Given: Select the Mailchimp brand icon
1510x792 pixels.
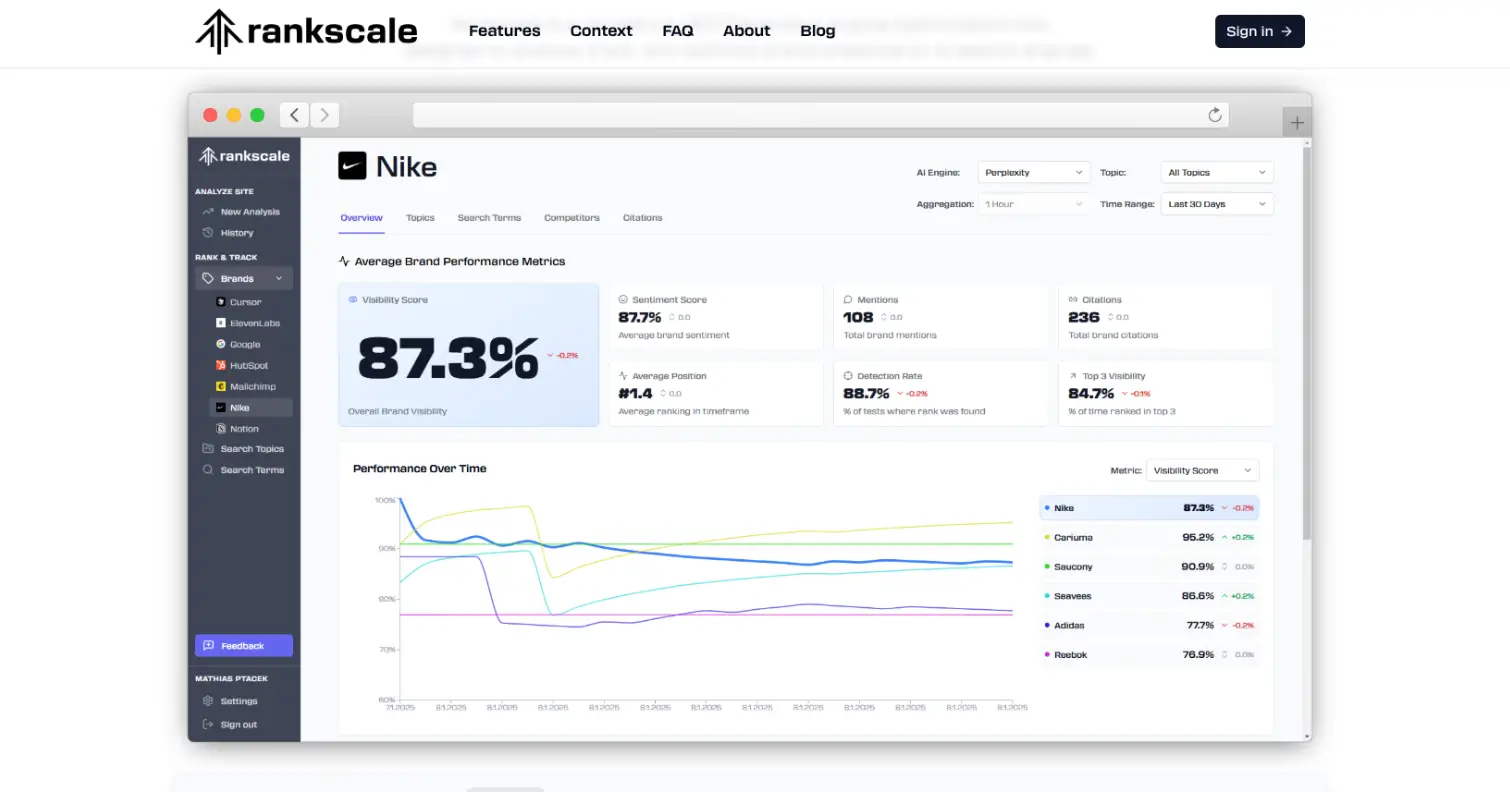Looking at the screenshot, I should [x=221, y=386].
